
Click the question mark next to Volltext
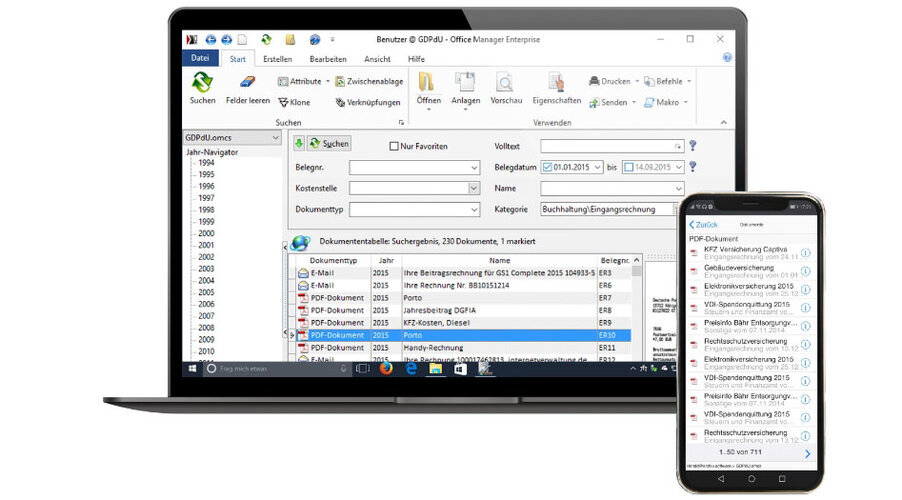(x=693, y=146)
